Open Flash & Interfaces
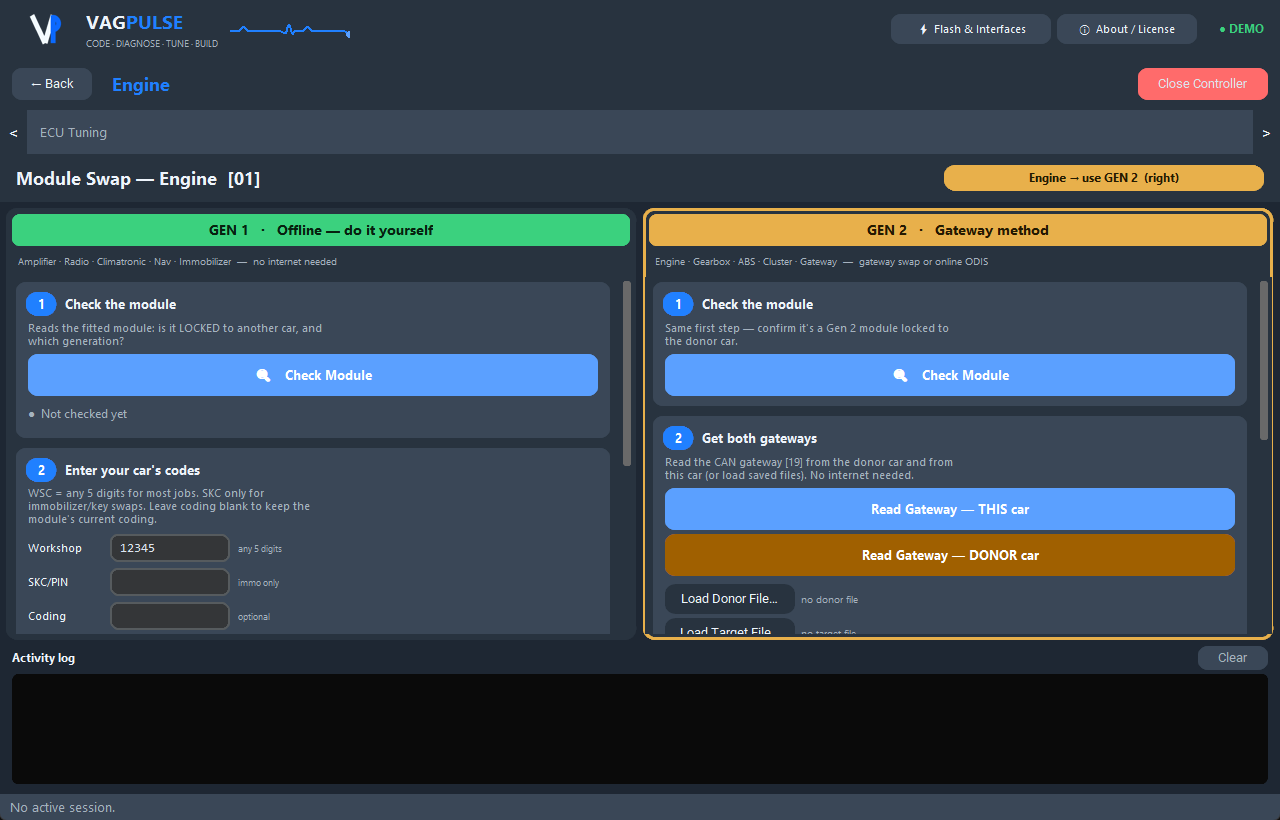Screen dimensions: 1280x820 coord(971,29)
